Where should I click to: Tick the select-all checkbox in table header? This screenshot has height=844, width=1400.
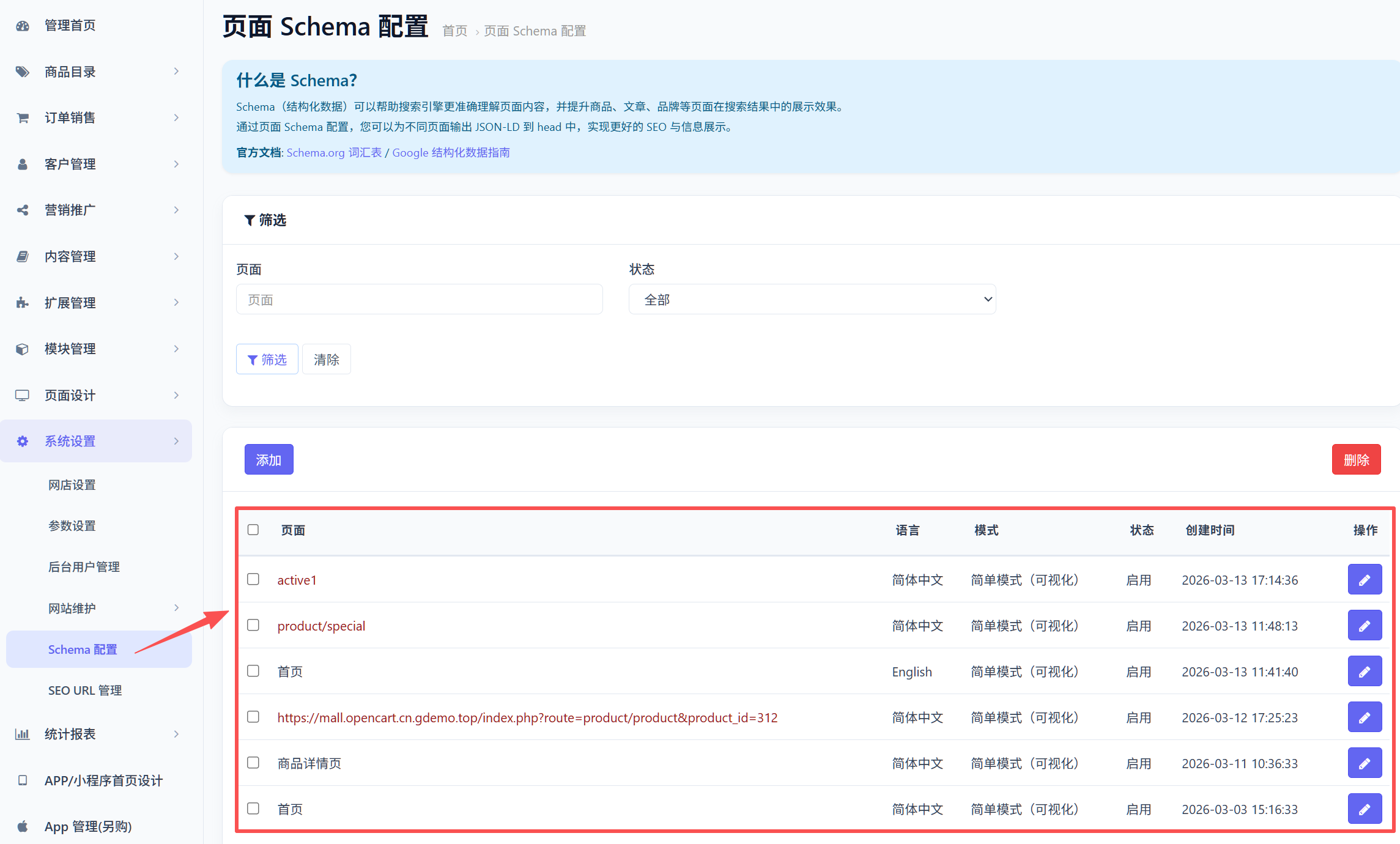tap(253, 530)
